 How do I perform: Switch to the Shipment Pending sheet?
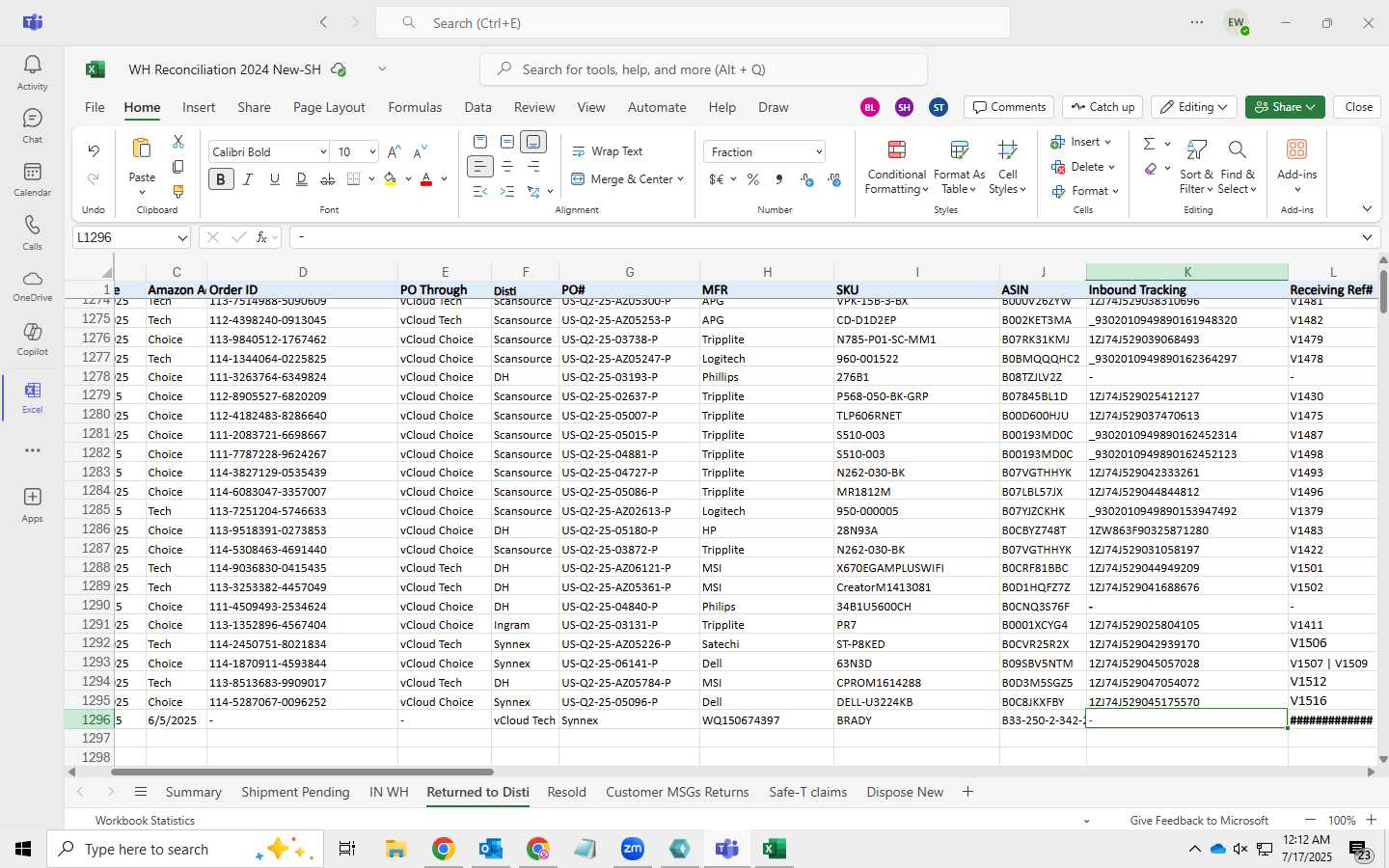(295, 792)
